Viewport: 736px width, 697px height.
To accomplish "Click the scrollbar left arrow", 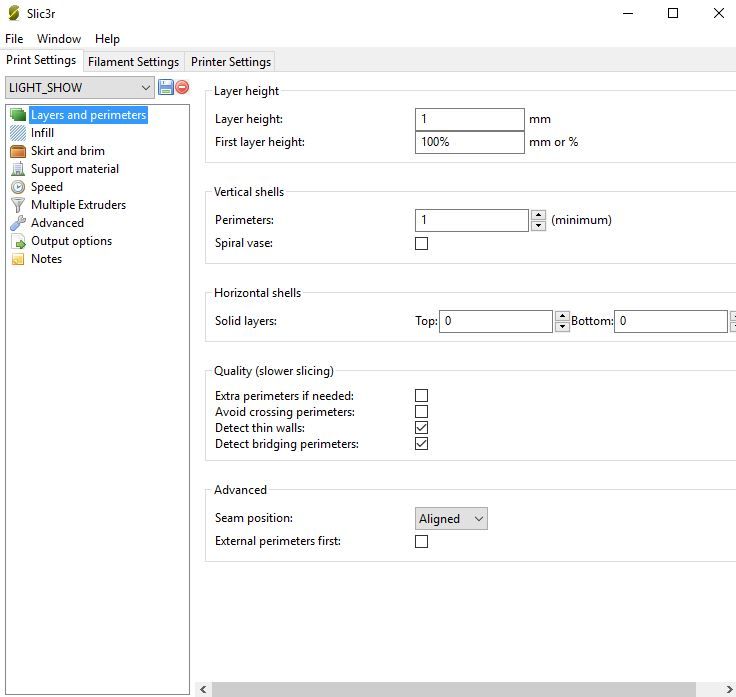I will coord(203,689).
